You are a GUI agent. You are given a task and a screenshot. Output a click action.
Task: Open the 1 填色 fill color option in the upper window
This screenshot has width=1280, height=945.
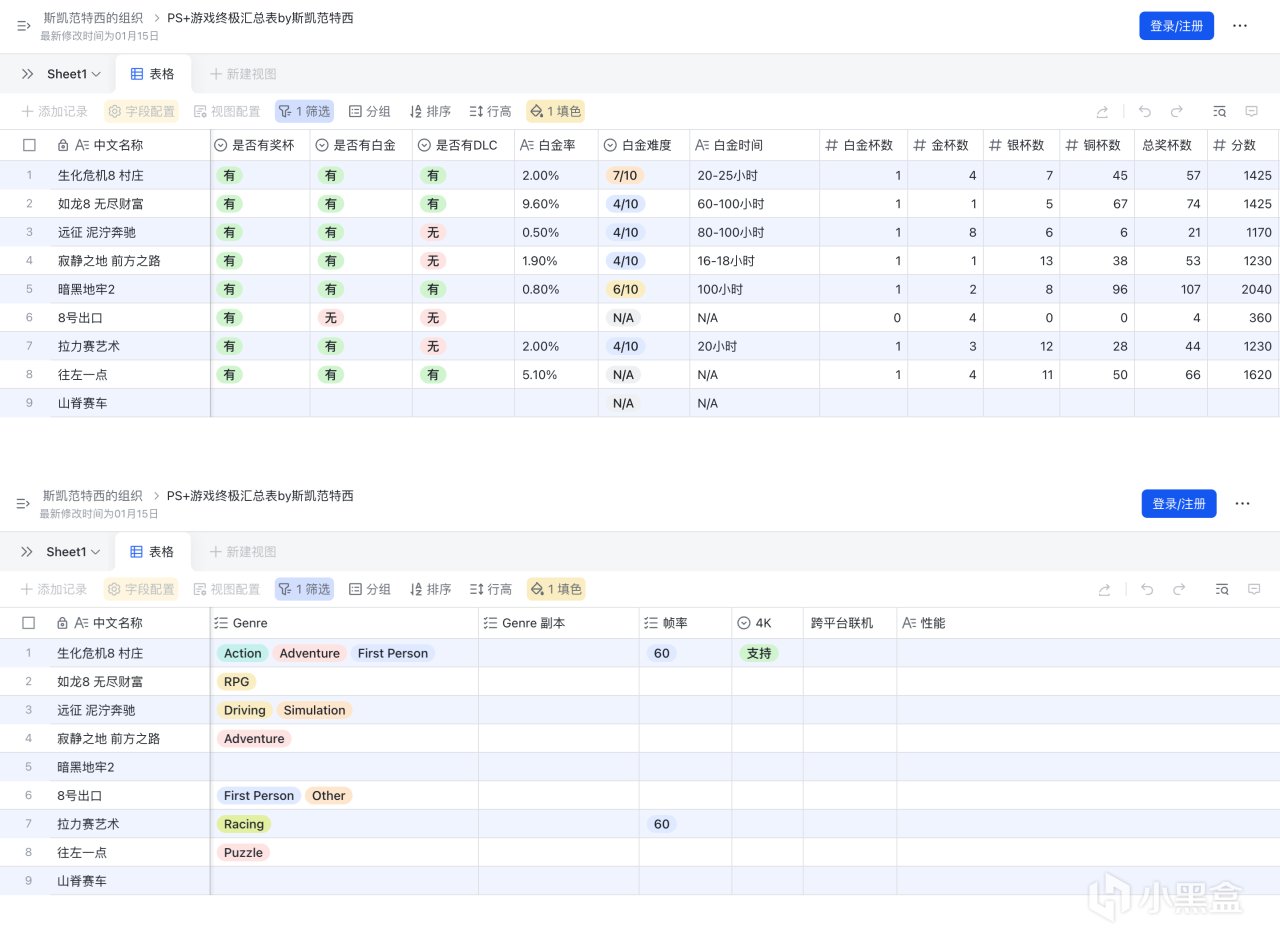click(x=556, y=112)
